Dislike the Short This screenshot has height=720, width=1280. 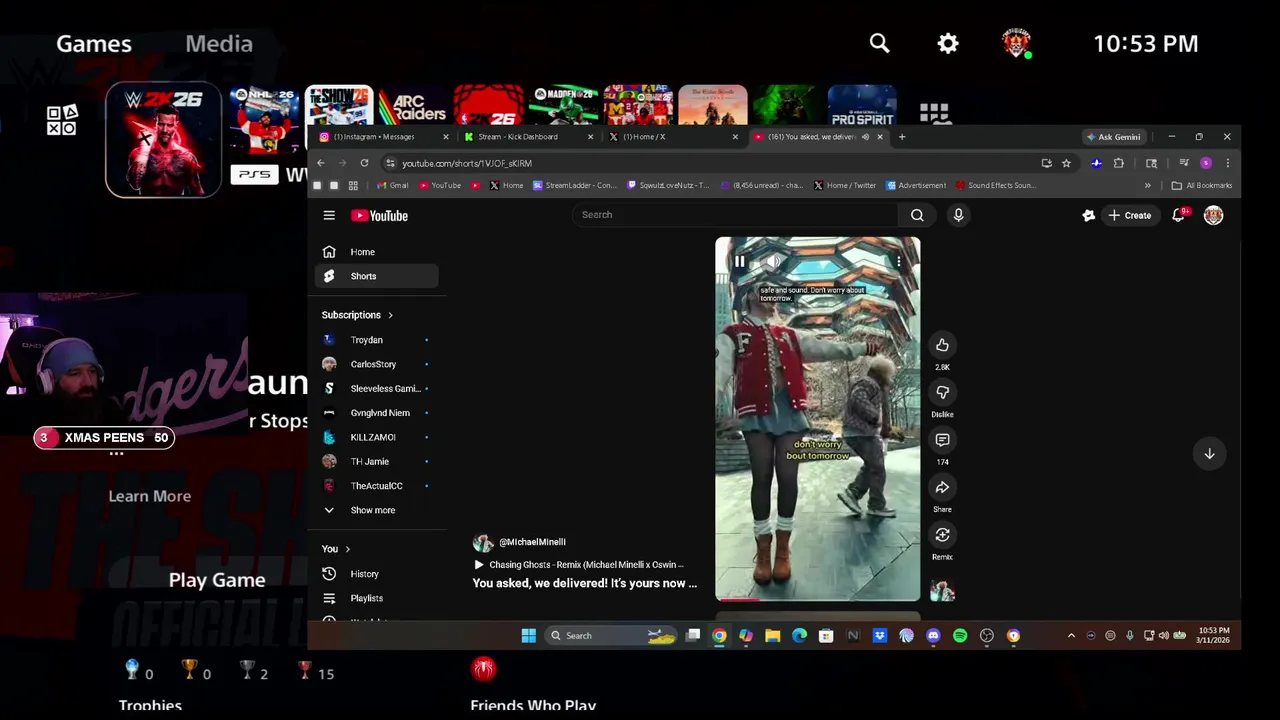coord(942,392)
